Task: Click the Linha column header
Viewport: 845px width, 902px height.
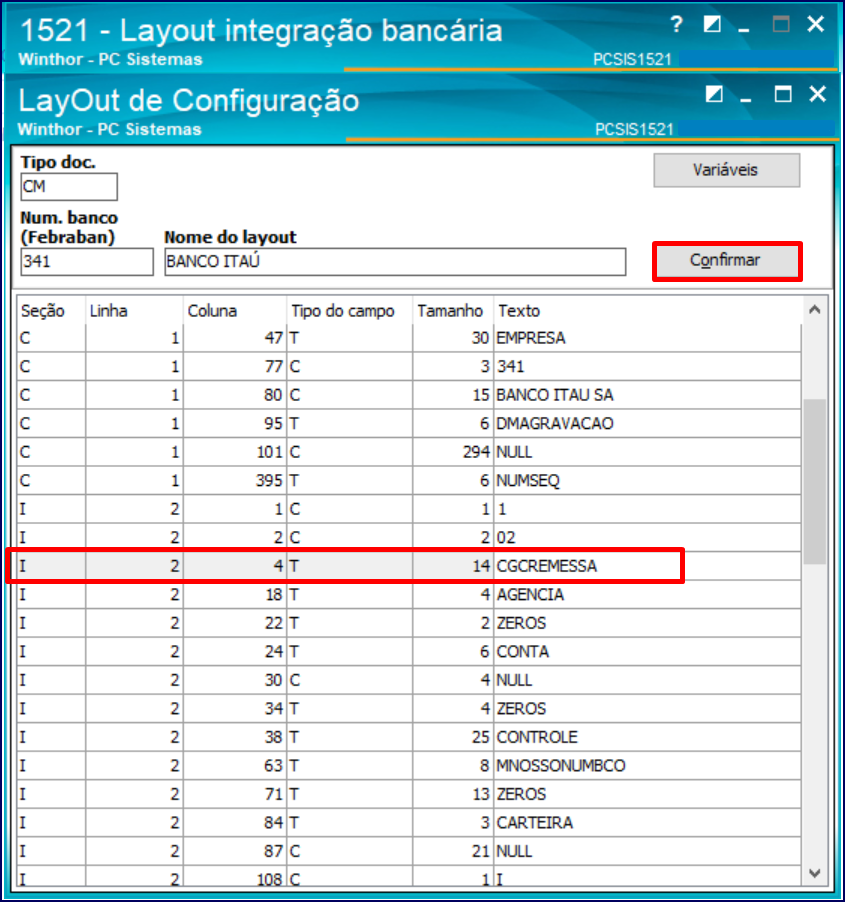Action: [135, 311]
